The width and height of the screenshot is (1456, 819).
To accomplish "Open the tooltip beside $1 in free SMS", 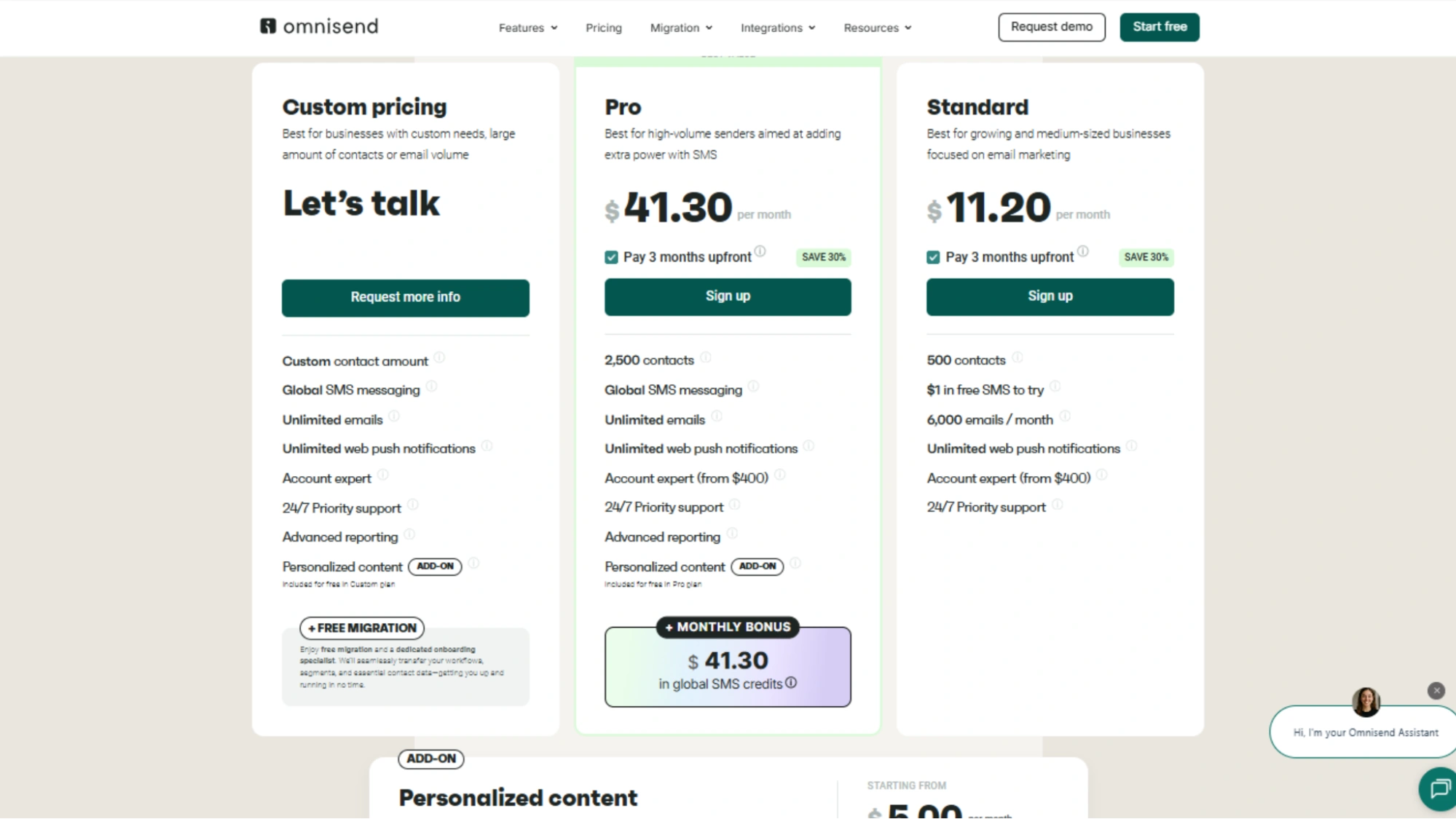I will pos(1056,387).
